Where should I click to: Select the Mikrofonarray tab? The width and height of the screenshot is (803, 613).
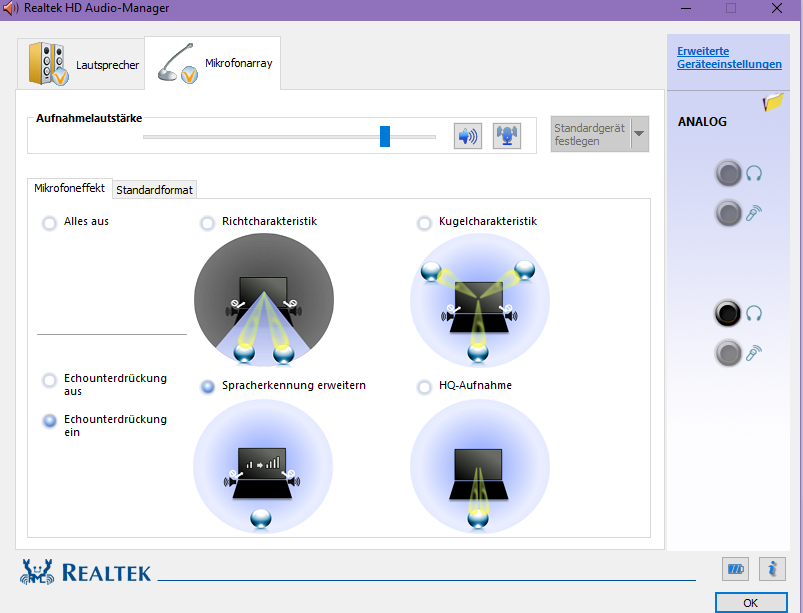(213, 63)
